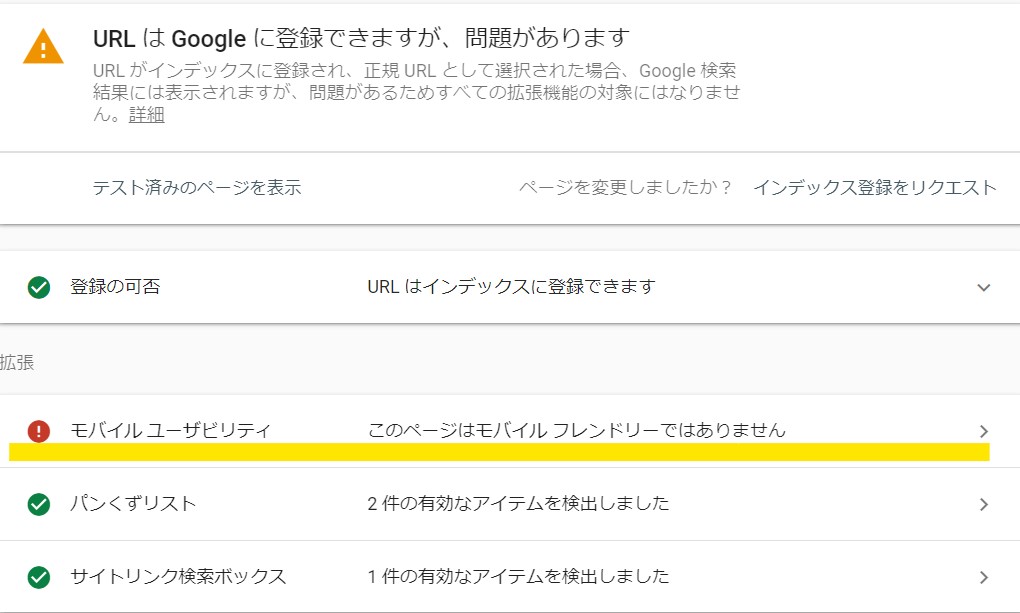
Task: Expand the 登録の可否 section with the chevron
Action: point(984,287)
